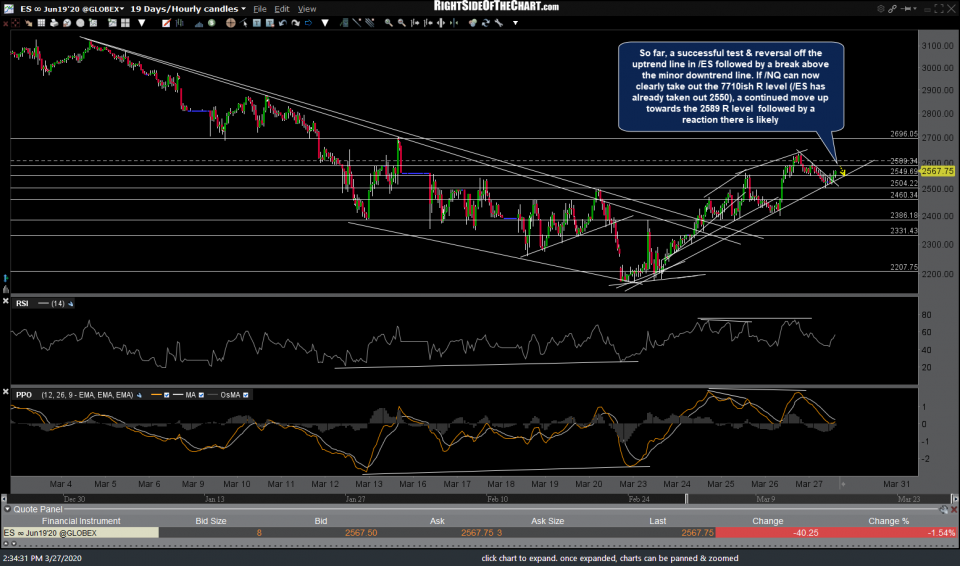The height and width of the screenshot is (566, 960).
Task: Click the refresh chart icon
Action: coord(486,23)
